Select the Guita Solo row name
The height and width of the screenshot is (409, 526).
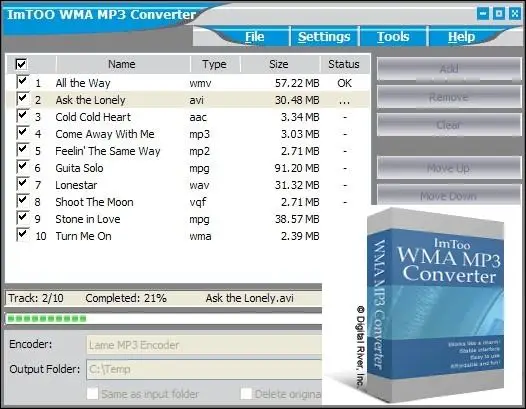(x=79, y=168)
